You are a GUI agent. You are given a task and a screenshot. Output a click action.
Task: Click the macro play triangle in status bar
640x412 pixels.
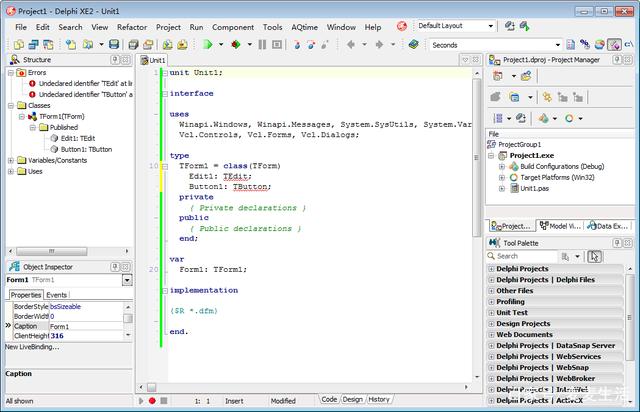tap(141, 401)
